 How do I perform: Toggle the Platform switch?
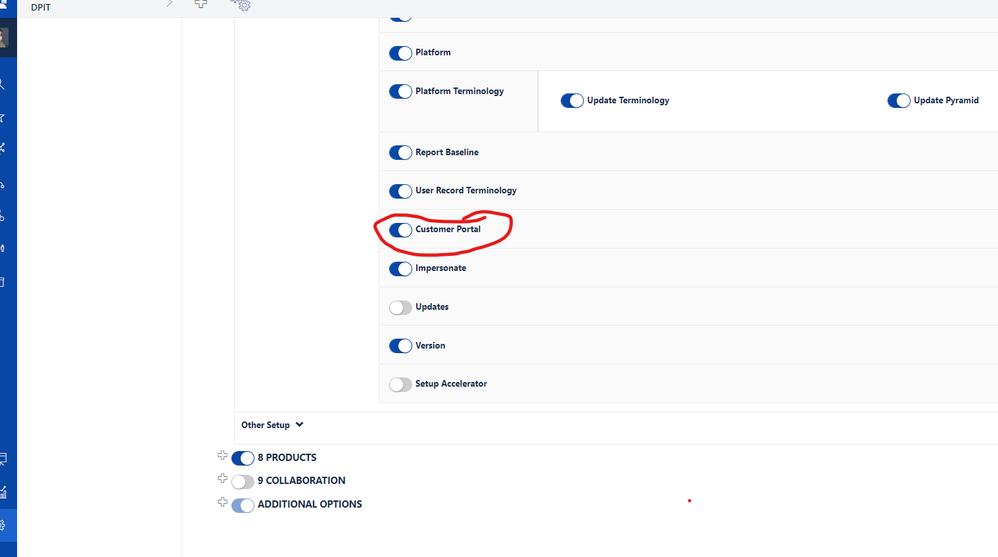(x=400, y=53)
